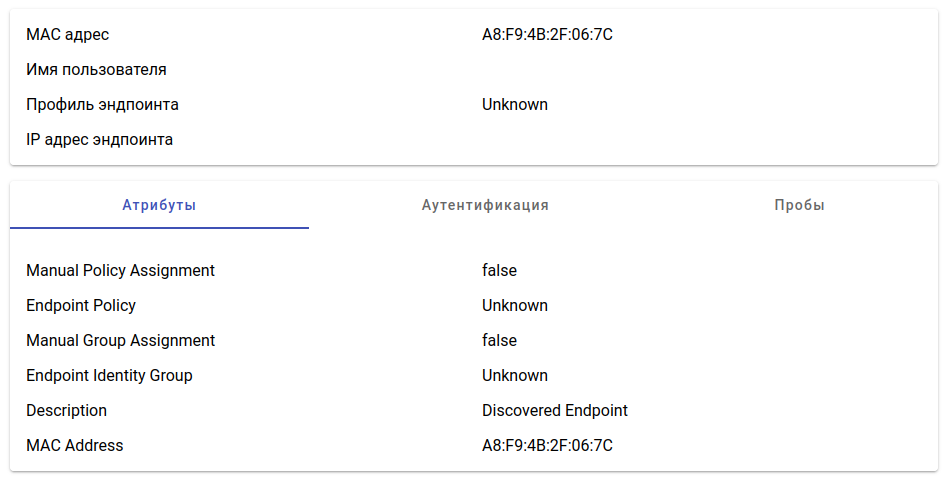947x480 pixels.
Task: Click the Имя пользователя label
Action: (96, 70)
